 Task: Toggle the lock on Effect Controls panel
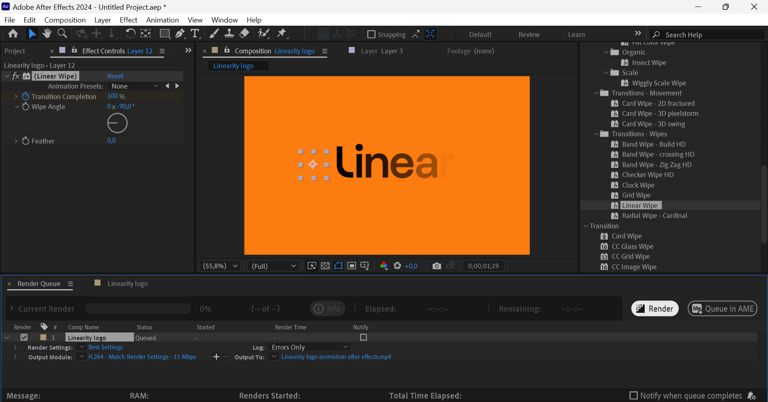(x=74, y=50)
